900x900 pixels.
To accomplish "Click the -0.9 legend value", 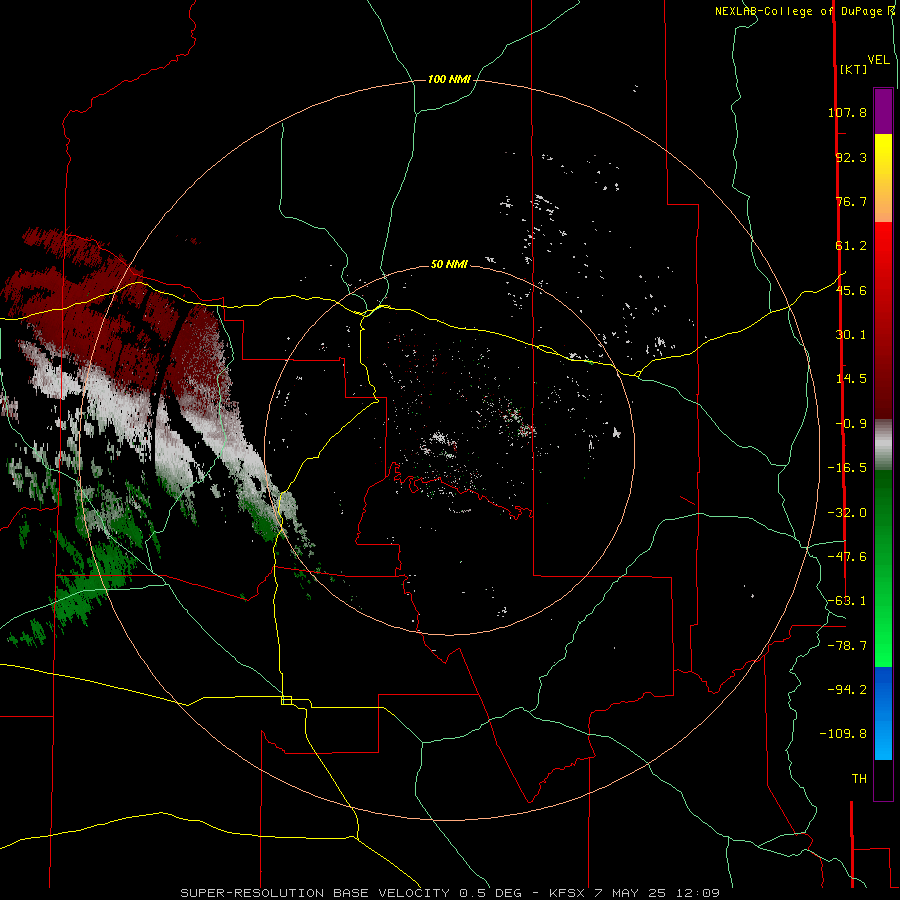I will [851, 424].
